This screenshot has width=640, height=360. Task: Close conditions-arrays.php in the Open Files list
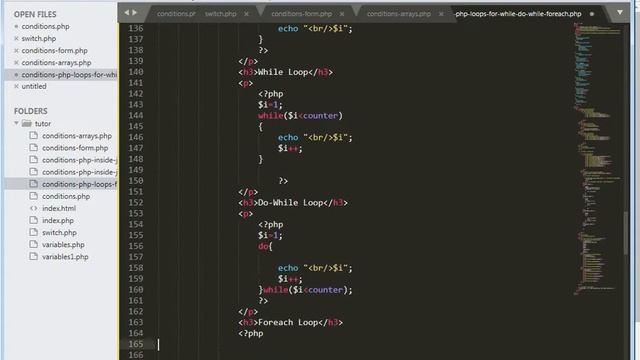click(16, 62)
